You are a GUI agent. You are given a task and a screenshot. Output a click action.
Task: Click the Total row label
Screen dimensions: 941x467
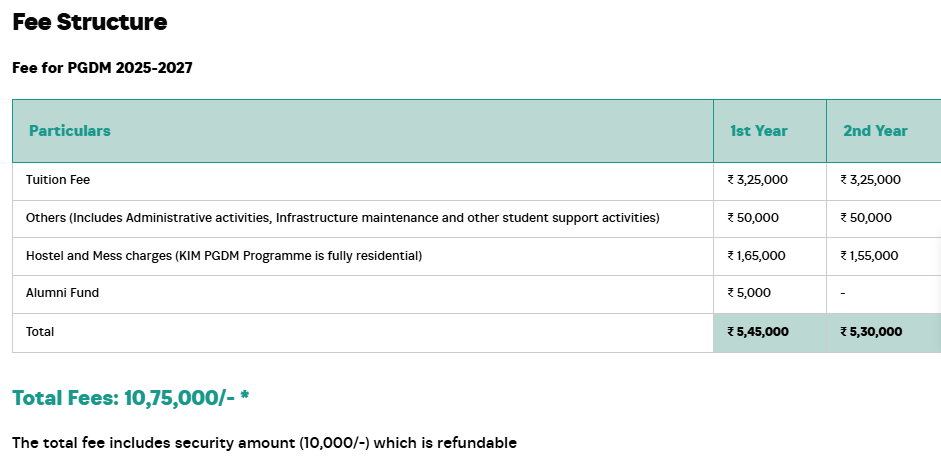(40, 332)
